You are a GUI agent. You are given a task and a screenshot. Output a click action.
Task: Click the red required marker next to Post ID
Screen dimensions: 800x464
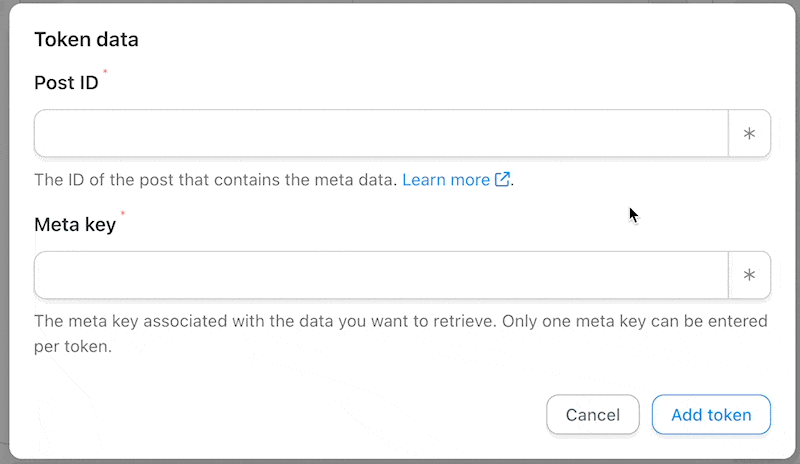pyautogui.click(x=105, y=73)
